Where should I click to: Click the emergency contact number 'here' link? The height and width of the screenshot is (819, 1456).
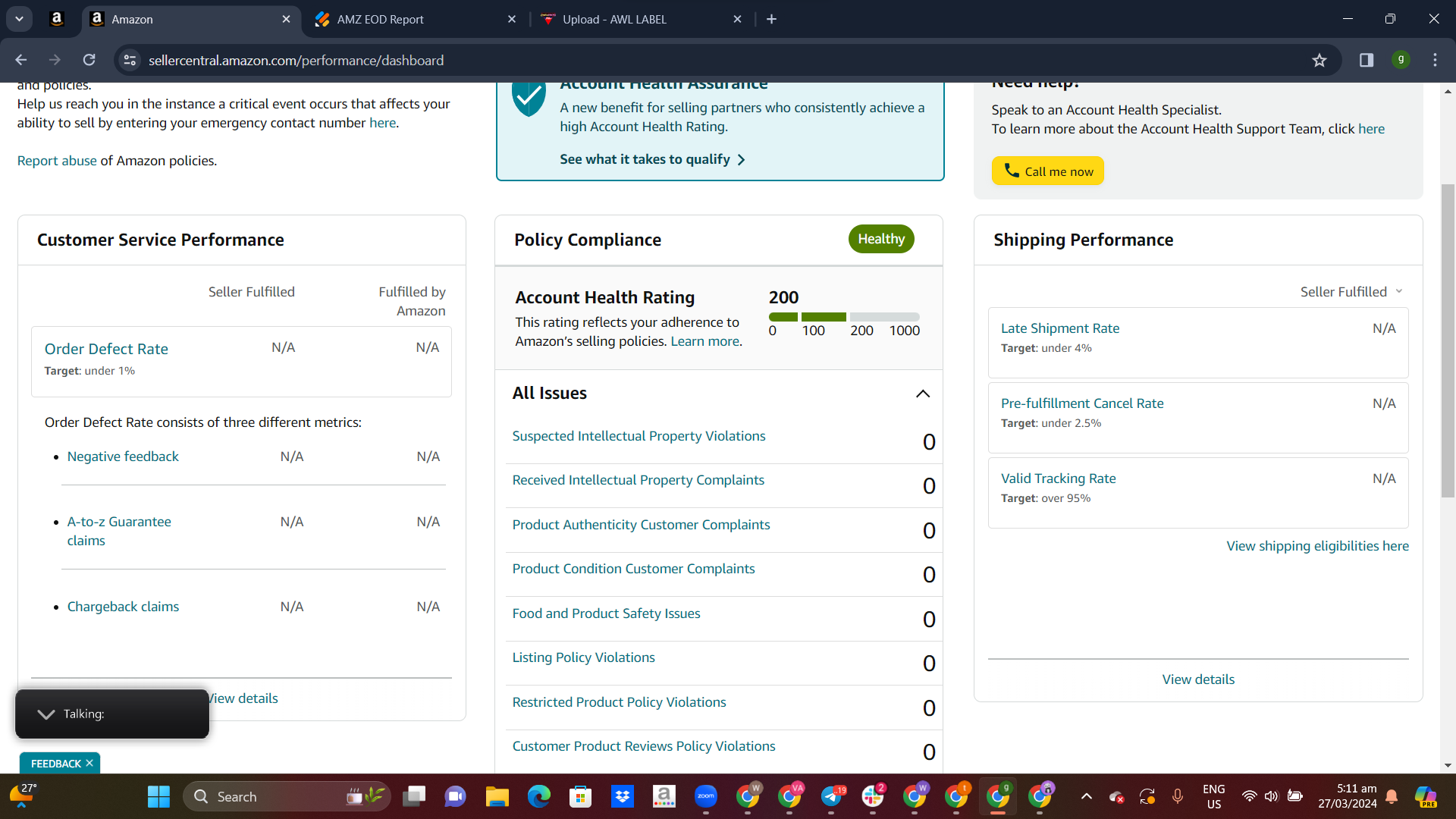click(382, 123)
